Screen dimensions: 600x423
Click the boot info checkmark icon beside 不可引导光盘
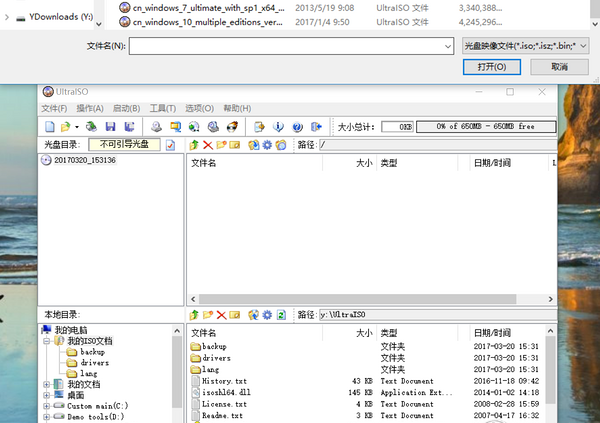click(170, 145)
